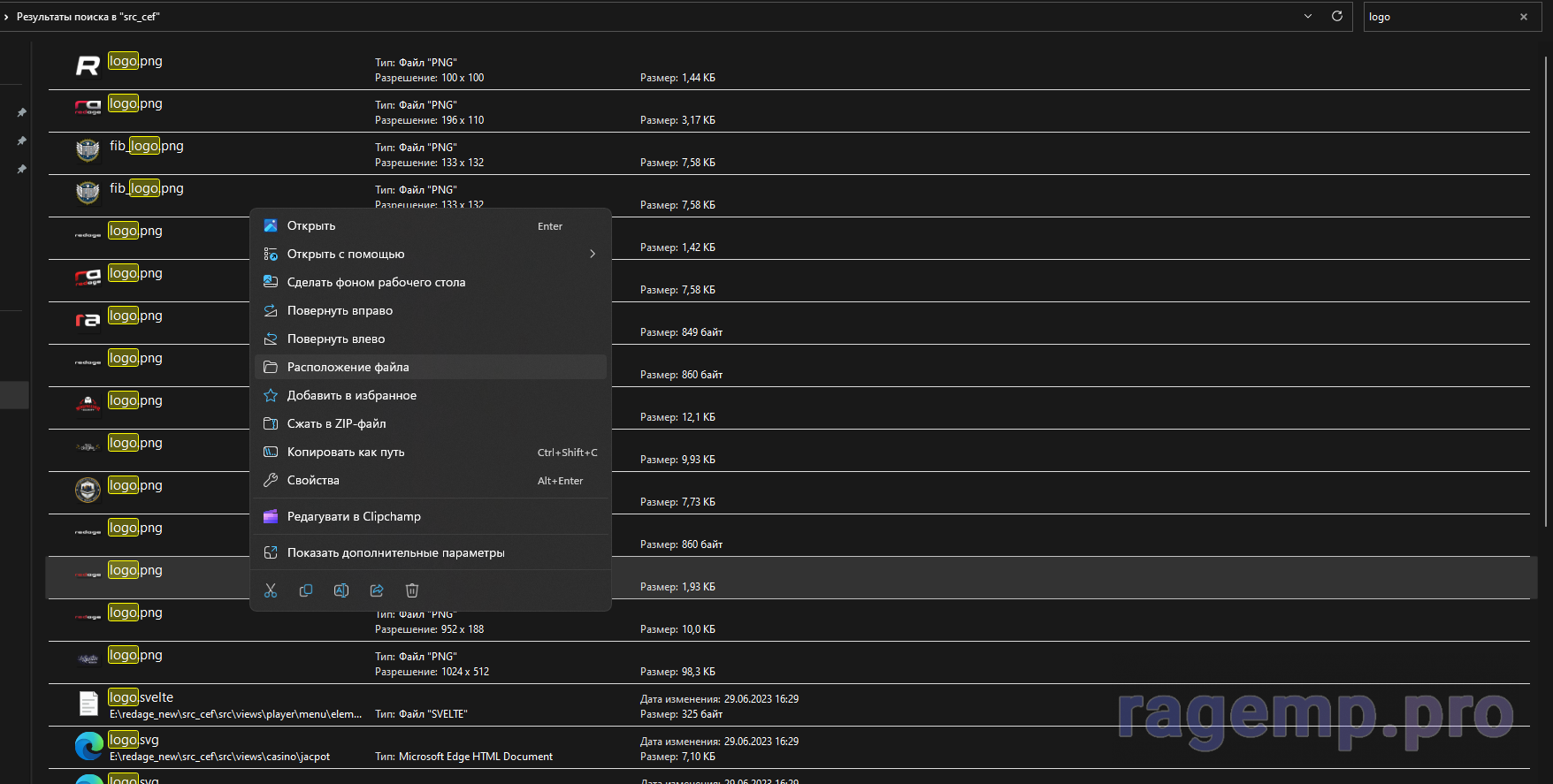Refresh the search results in address bar

1337,17
